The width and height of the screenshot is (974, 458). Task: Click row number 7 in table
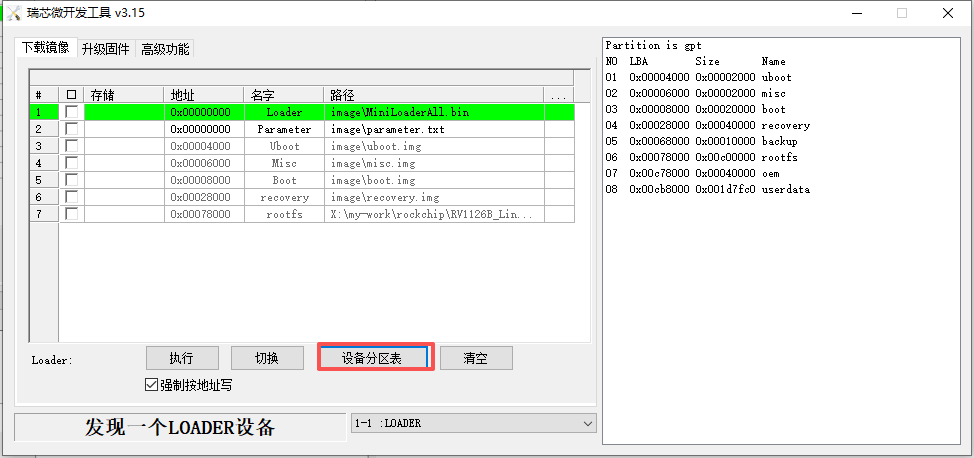[43, 214]
